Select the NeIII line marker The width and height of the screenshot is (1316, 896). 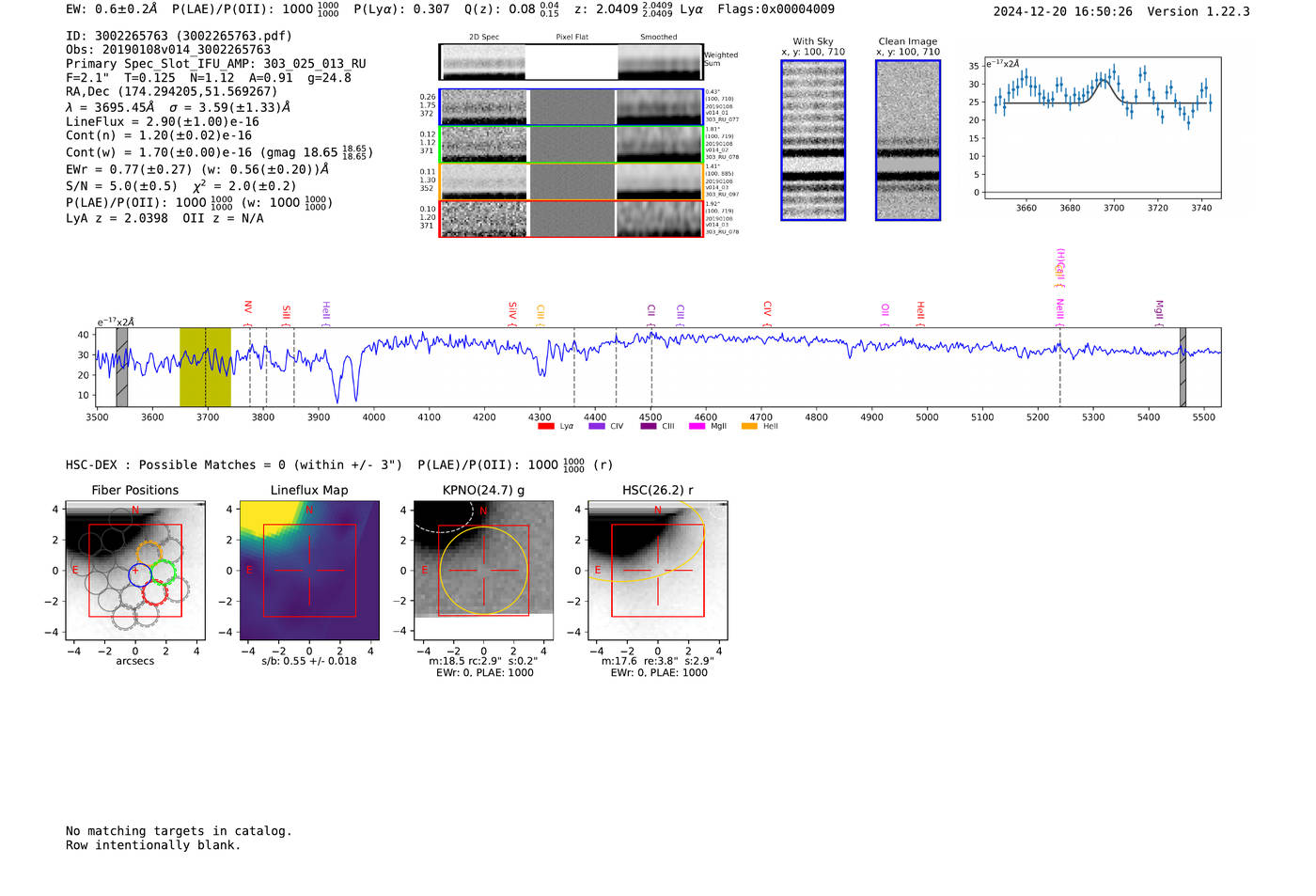1059,313
